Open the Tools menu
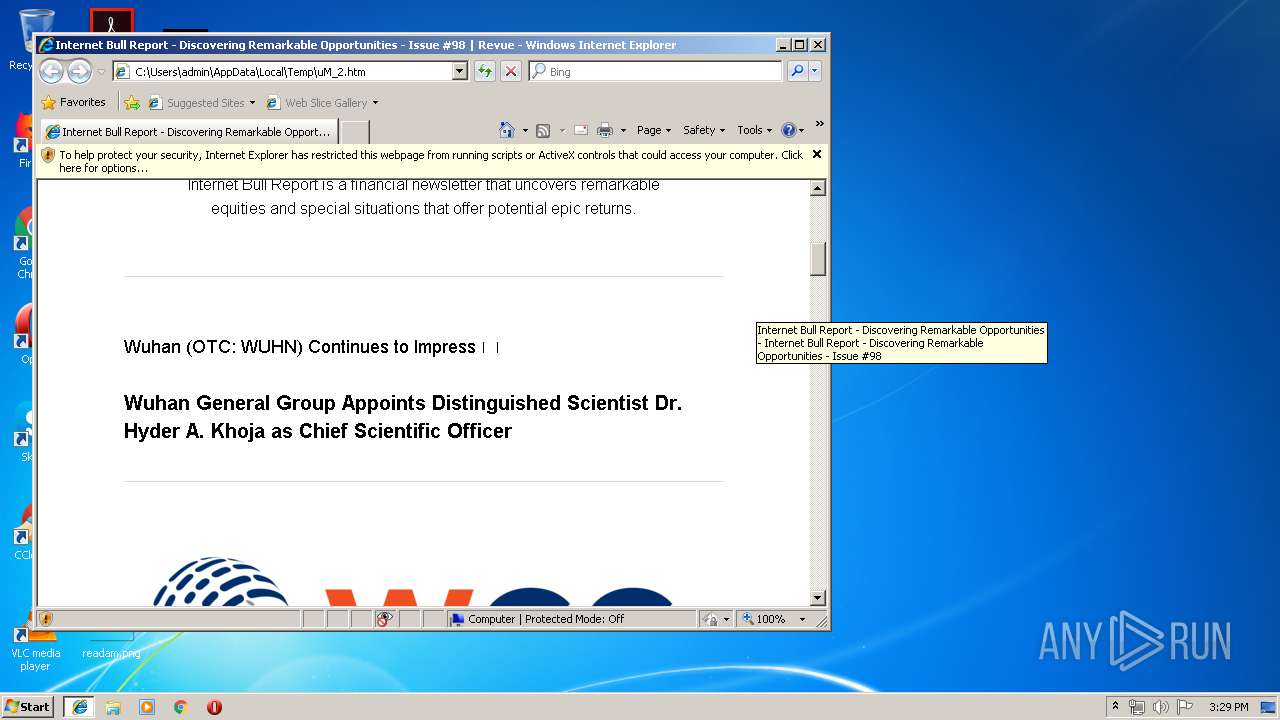Viewport: 1280px width, 720px height. click(x=755, y=130)
